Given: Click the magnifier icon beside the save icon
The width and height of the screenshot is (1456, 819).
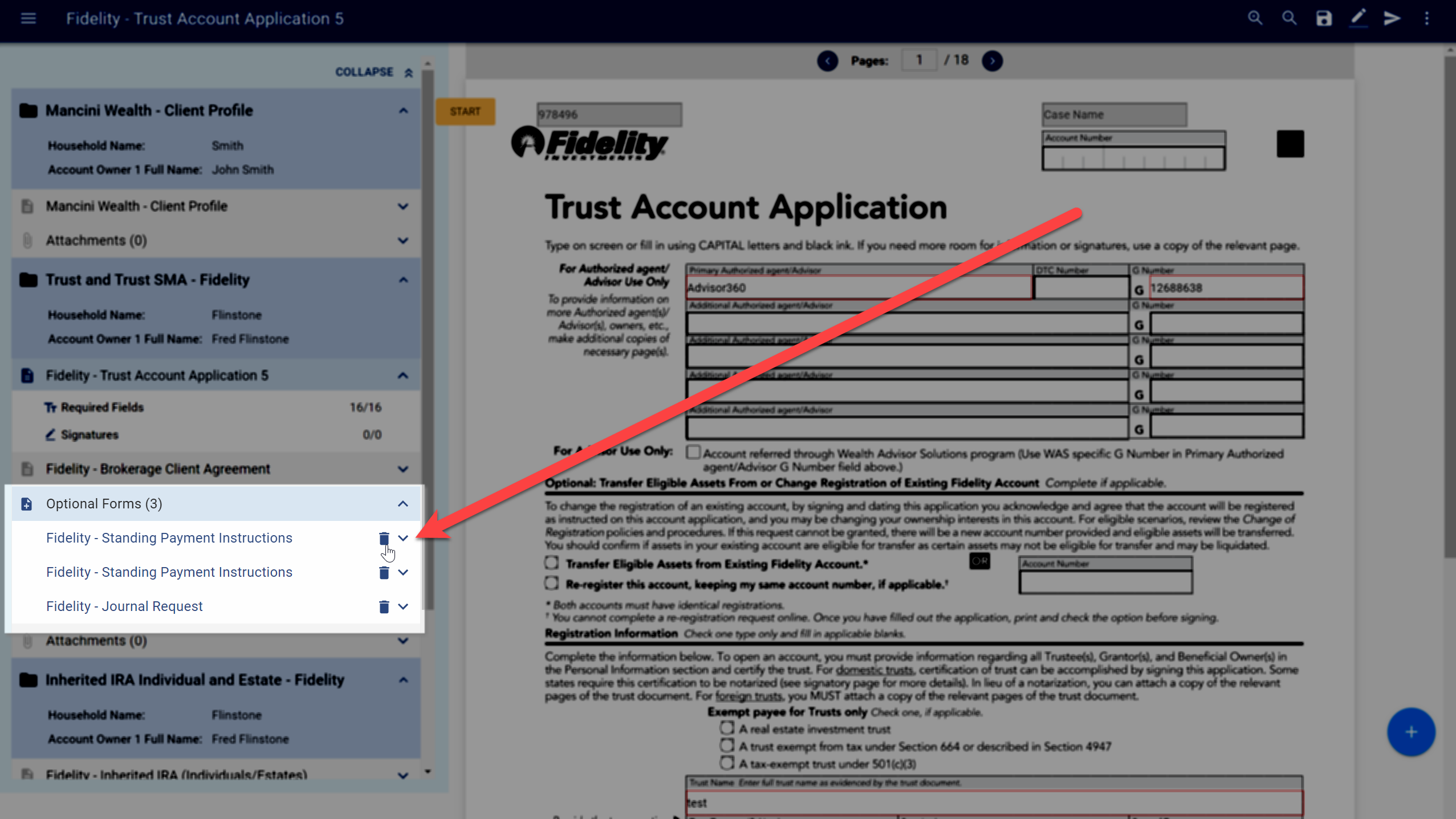Looking at the screenshot, I should coord(1289,18).
